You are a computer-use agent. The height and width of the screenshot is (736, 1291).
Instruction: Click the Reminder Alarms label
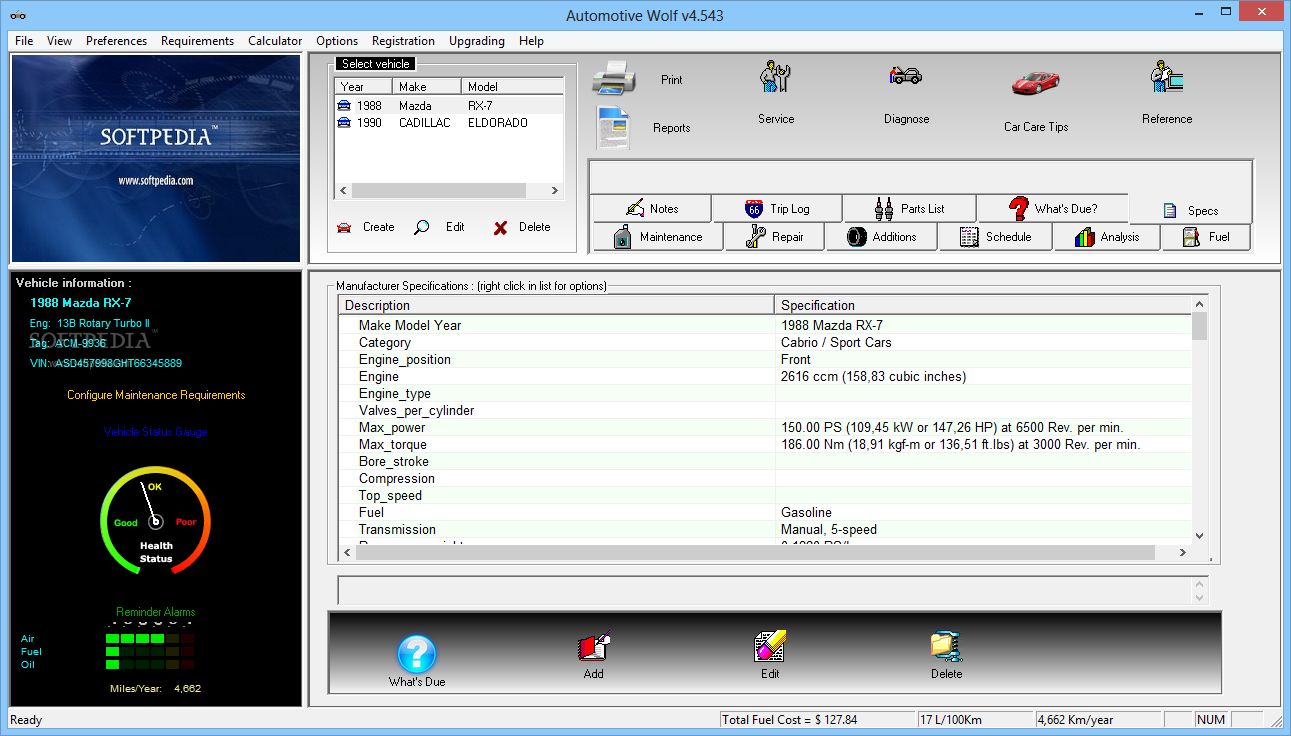pos(156,612)
